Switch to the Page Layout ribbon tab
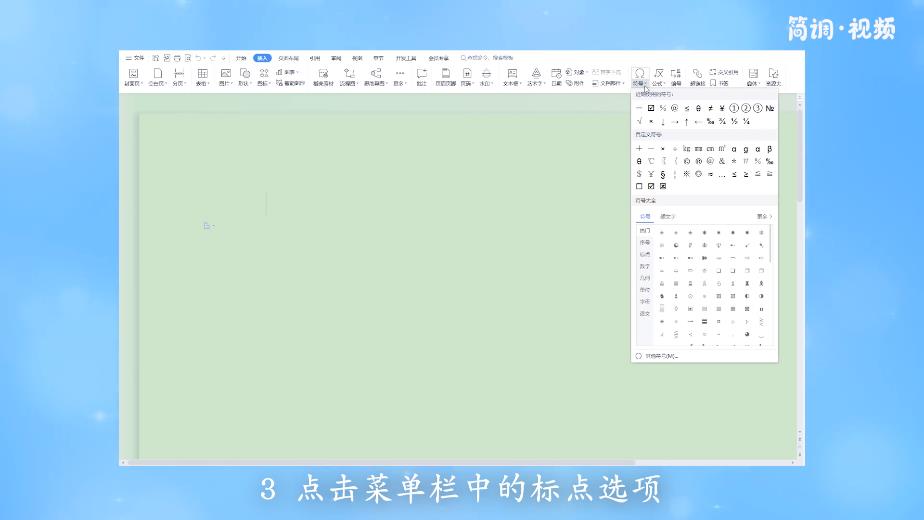Image resolution: width=924 pixels, height=520 pixels. (289, 58)
